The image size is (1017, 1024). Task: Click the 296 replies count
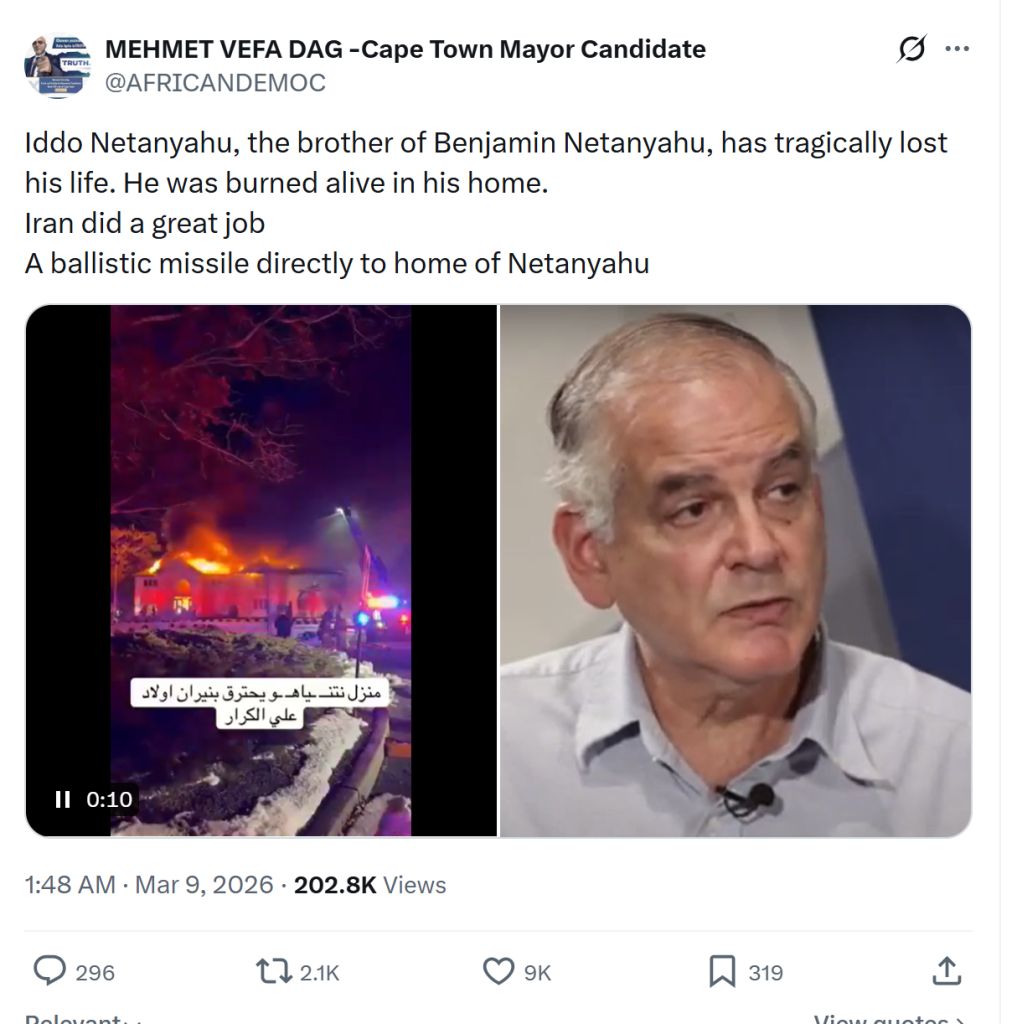coord(95,973)
